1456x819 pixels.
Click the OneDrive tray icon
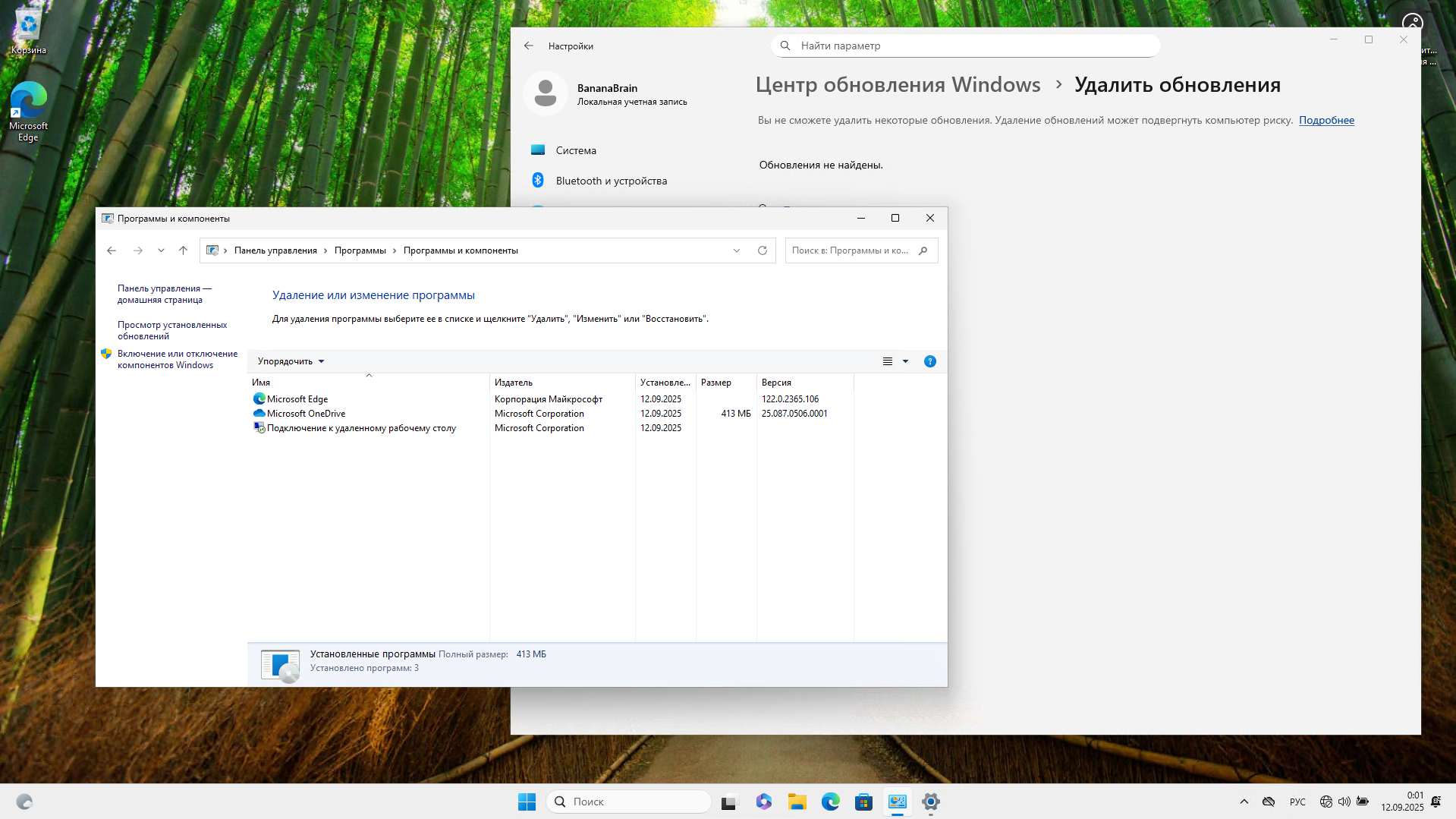1269,802
